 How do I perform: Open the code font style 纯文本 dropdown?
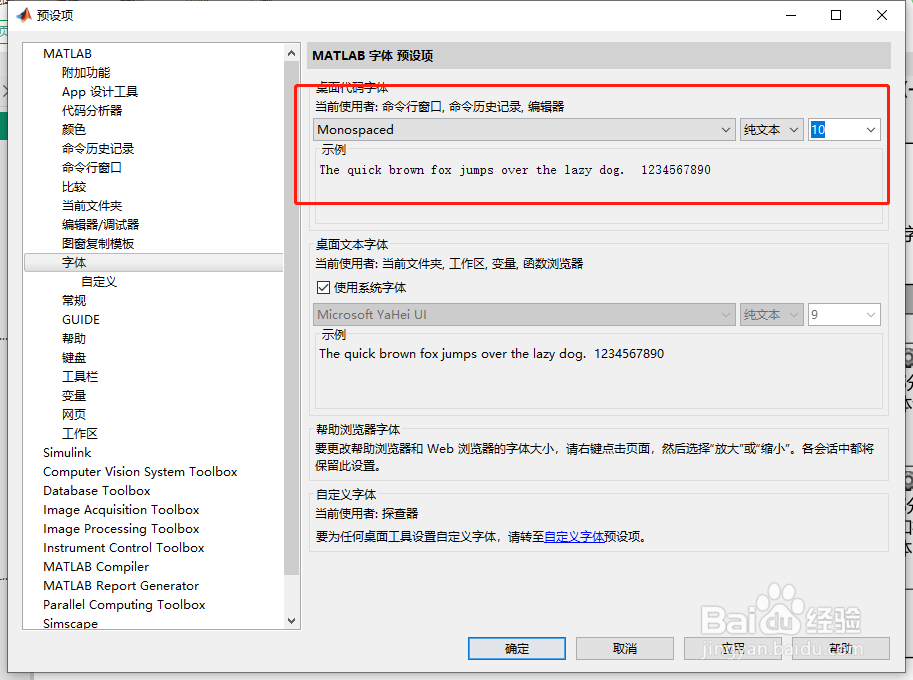[772, 129]
